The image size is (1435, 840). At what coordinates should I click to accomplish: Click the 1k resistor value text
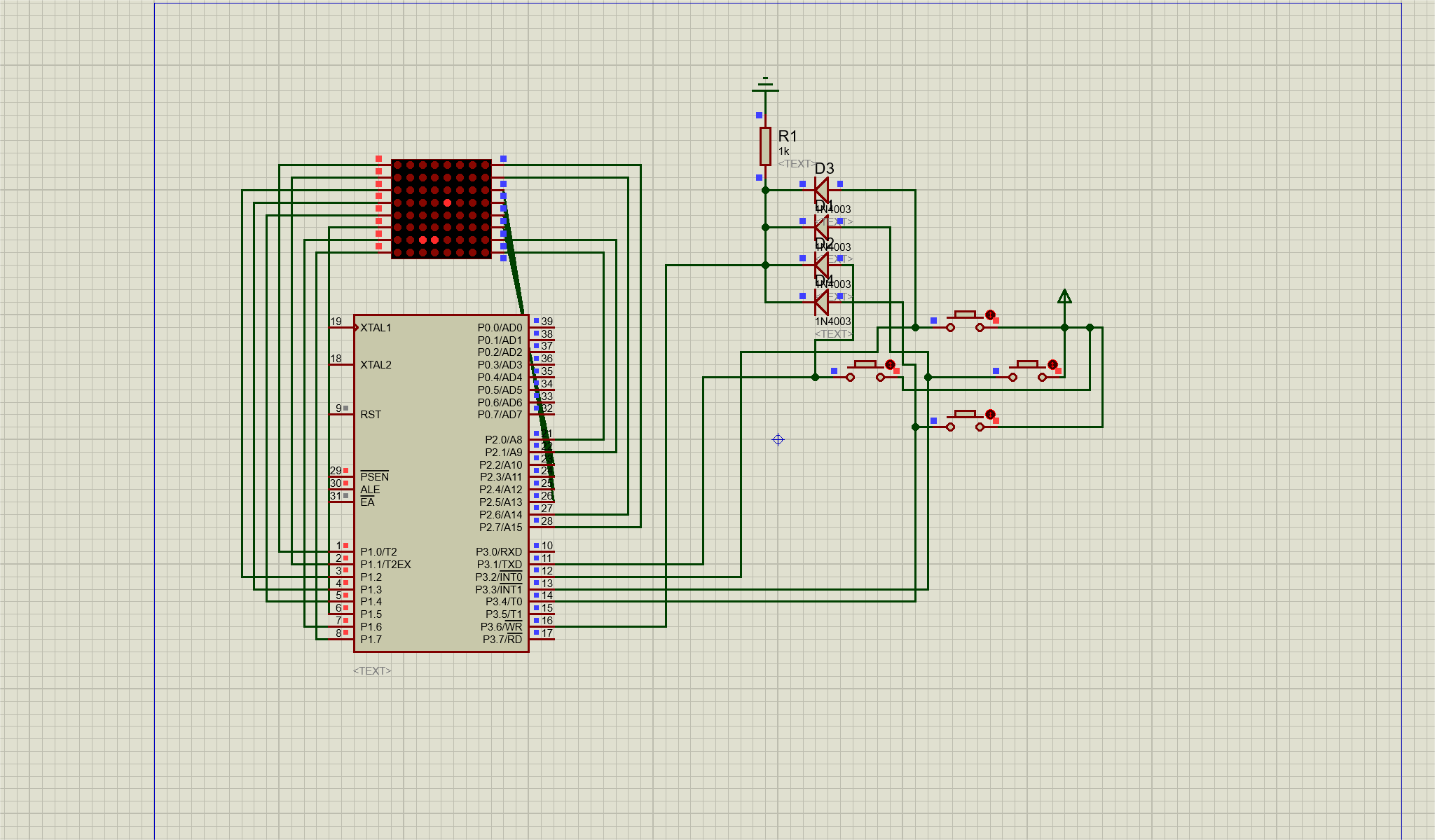(783, 151)
